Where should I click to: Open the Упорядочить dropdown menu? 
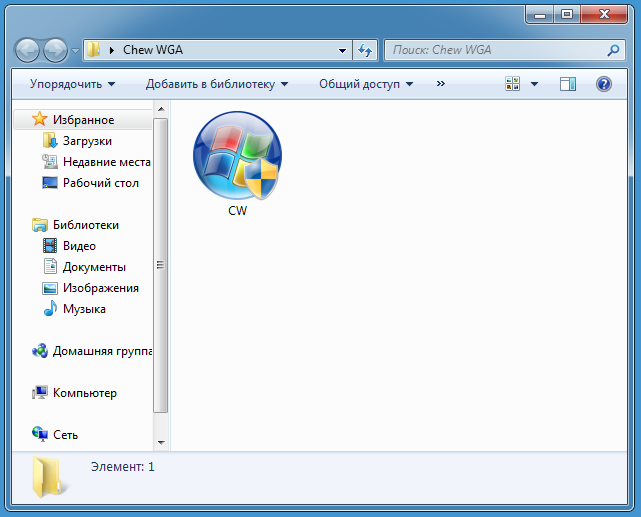[72, 84]
